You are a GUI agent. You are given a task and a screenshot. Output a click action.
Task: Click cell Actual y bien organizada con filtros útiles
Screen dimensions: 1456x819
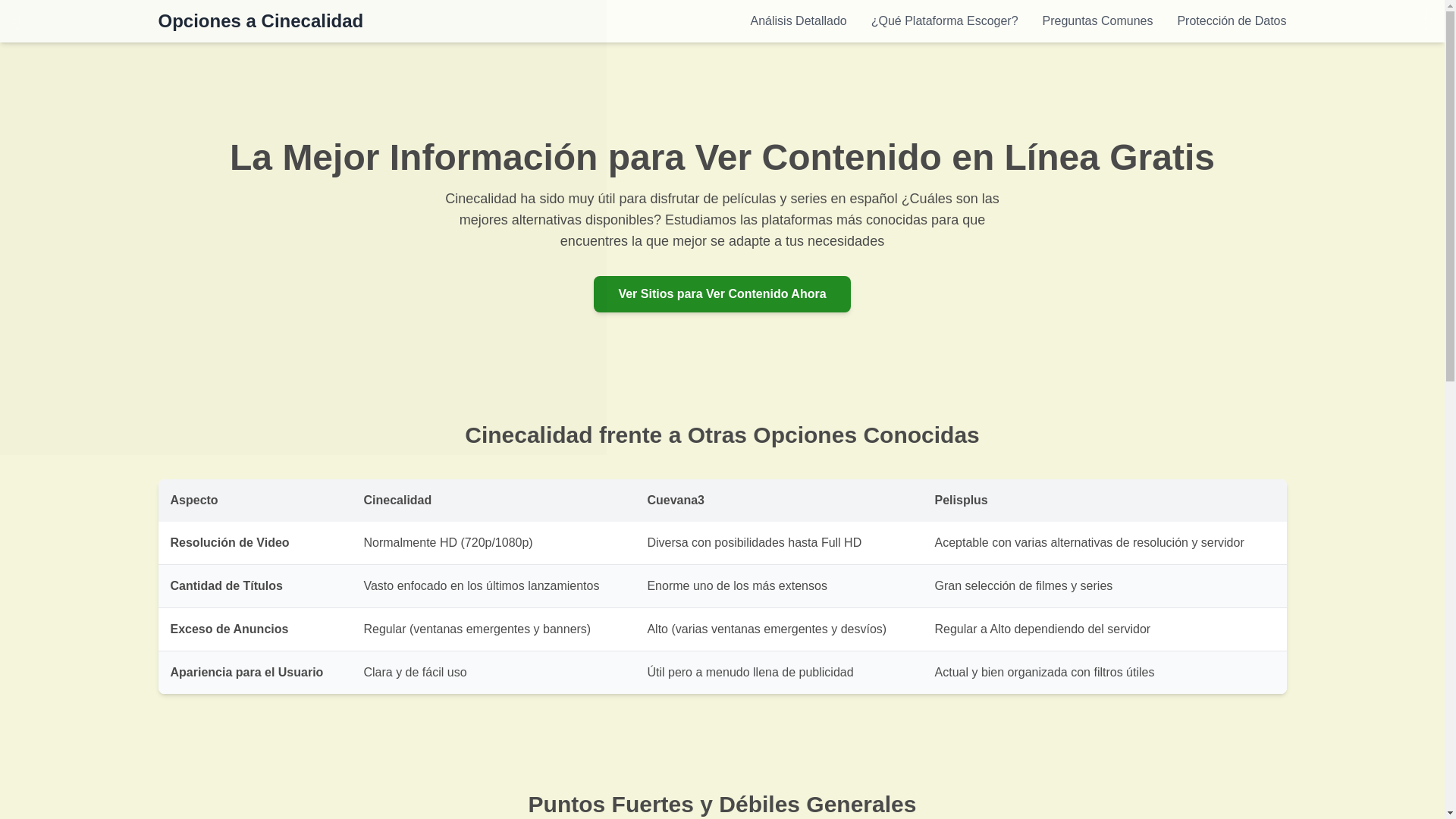coord(1104,673)
